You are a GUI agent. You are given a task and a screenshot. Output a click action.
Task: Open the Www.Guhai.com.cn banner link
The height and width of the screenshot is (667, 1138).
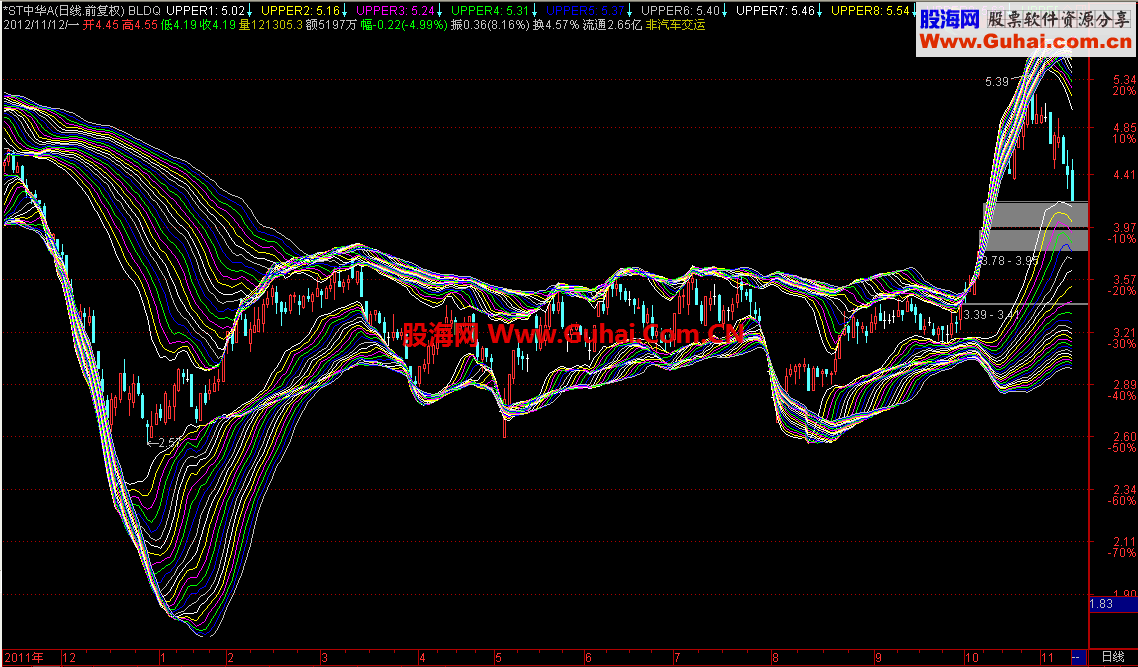(1025, 42)
